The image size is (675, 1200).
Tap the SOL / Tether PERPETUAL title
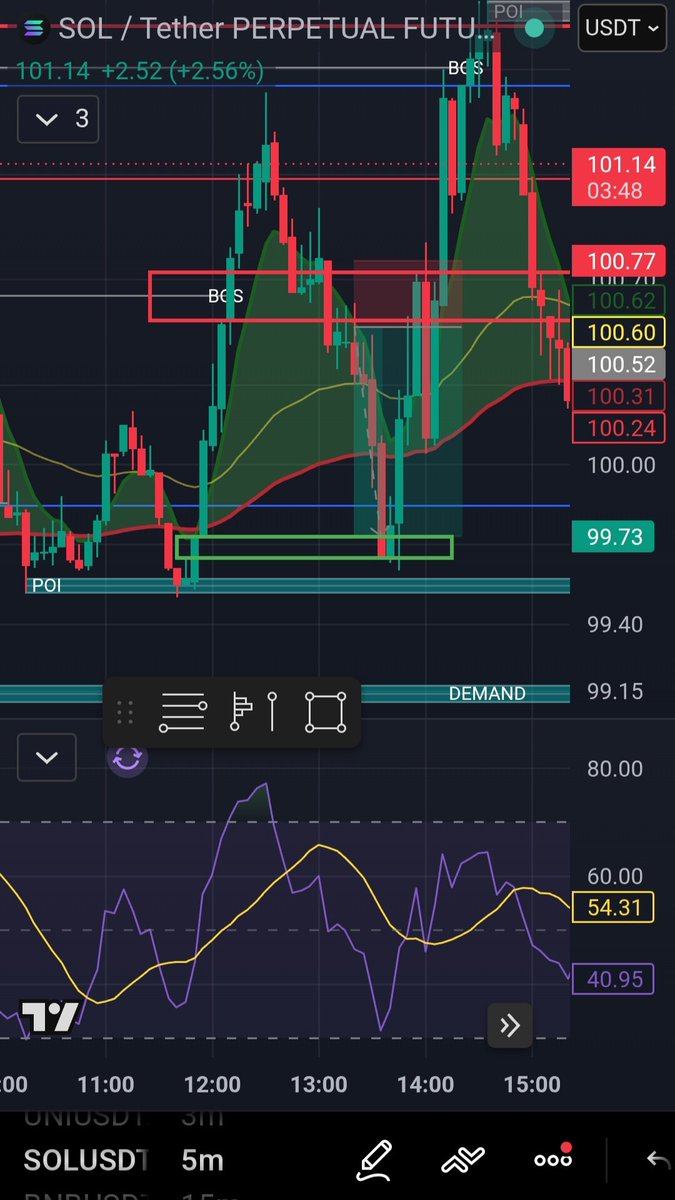(278, 28)
